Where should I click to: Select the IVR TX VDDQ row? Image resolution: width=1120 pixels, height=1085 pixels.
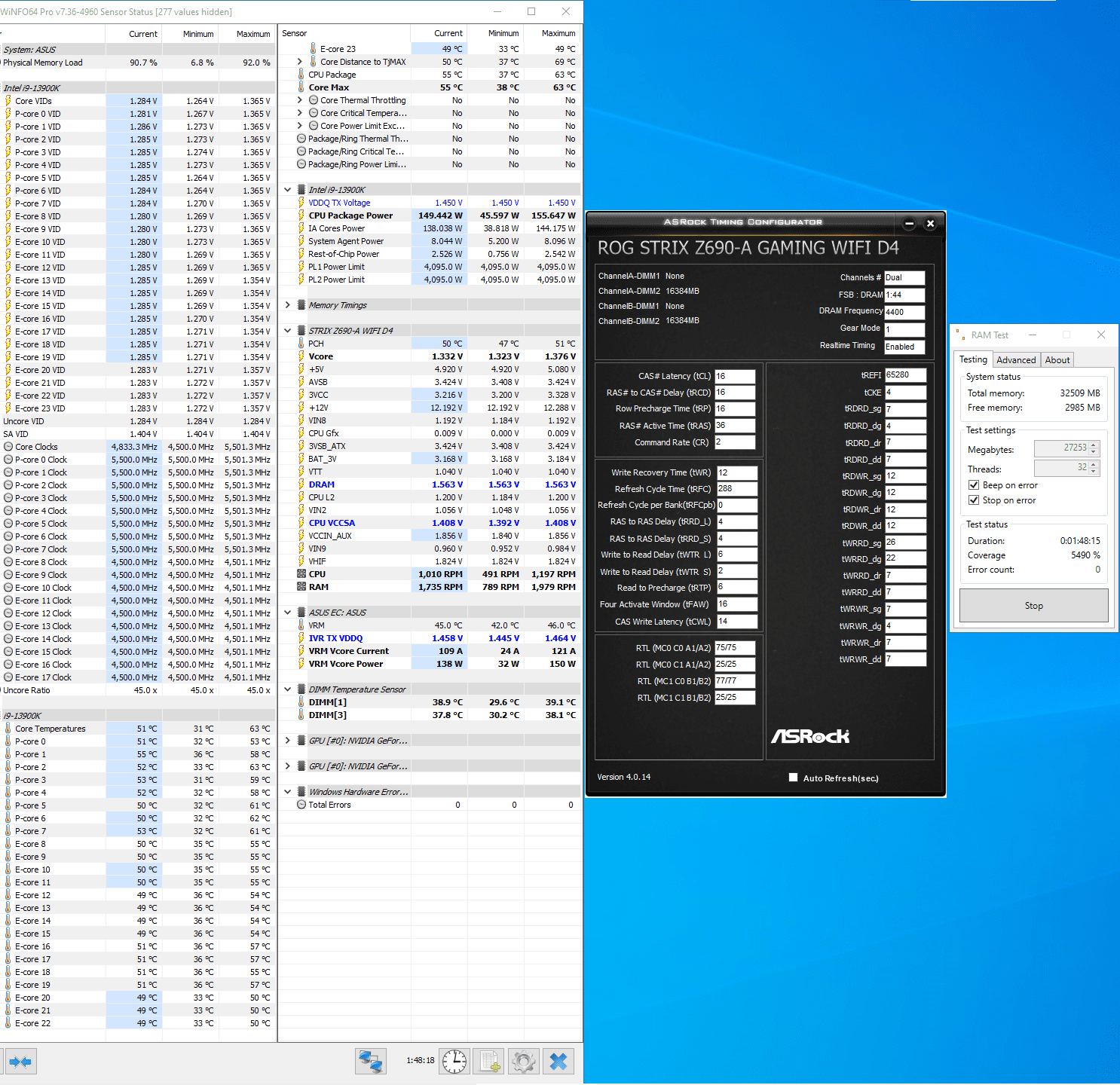[x=431, y=638]
